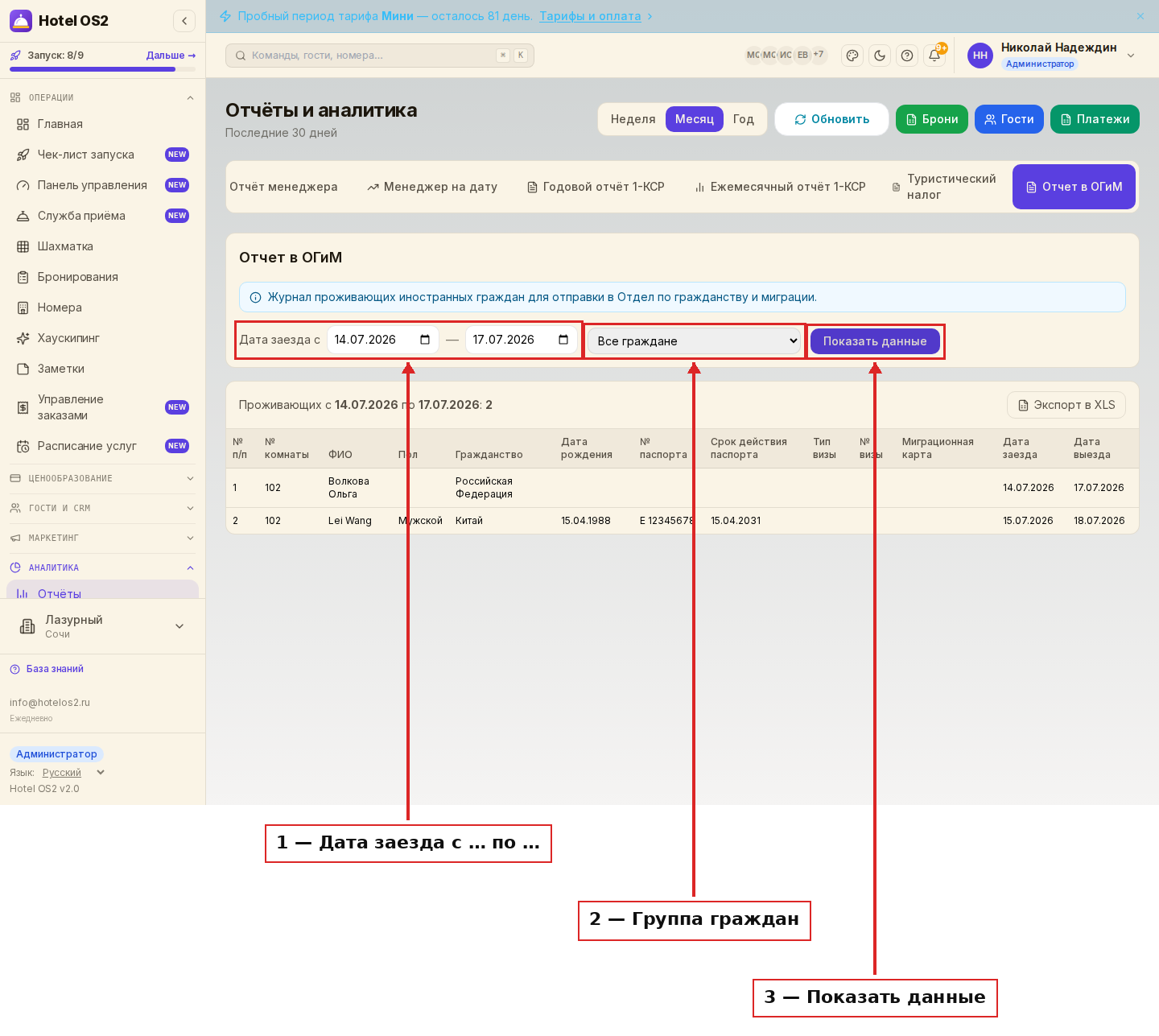Select the Год period option
The image size is (1159, 1036).
click(744, 119)
